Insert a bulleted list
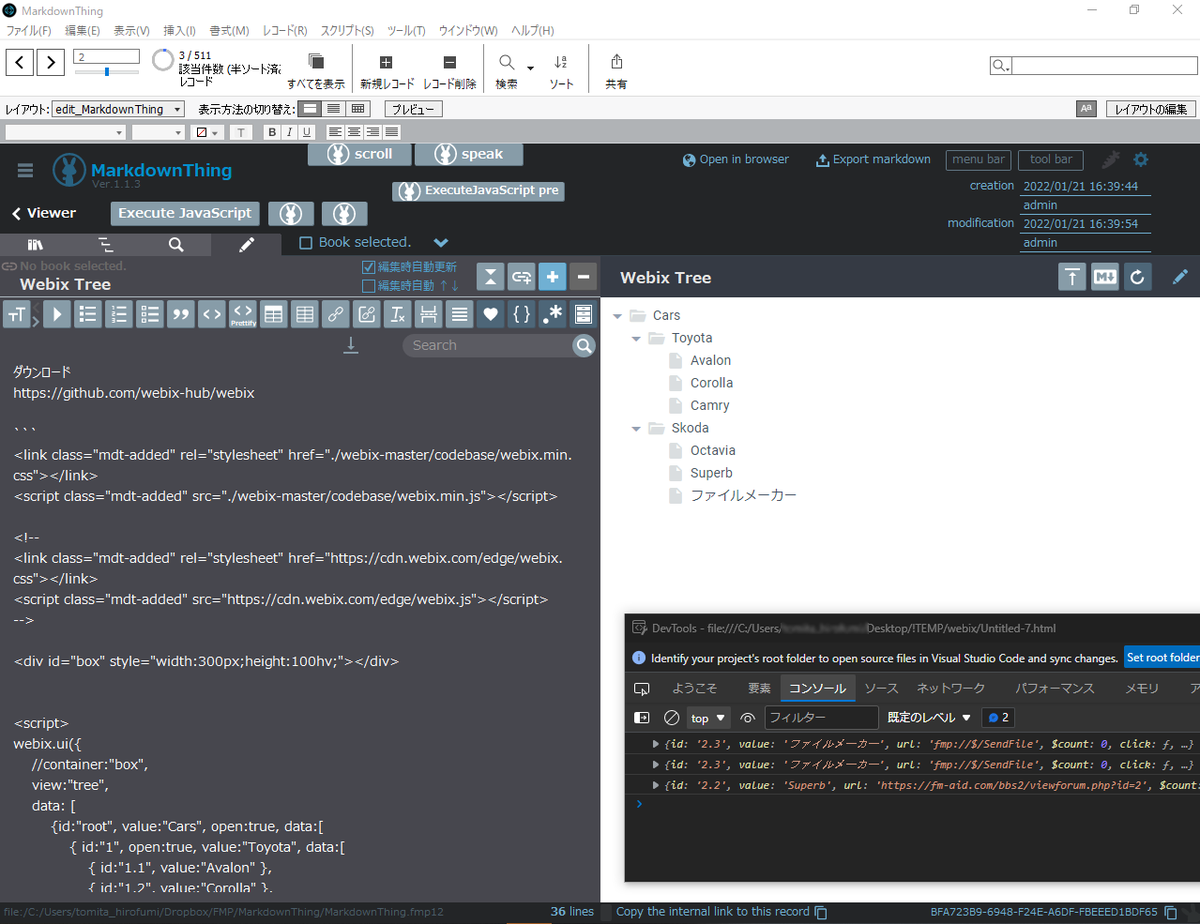1200x924 pixels. coord(88,314)
